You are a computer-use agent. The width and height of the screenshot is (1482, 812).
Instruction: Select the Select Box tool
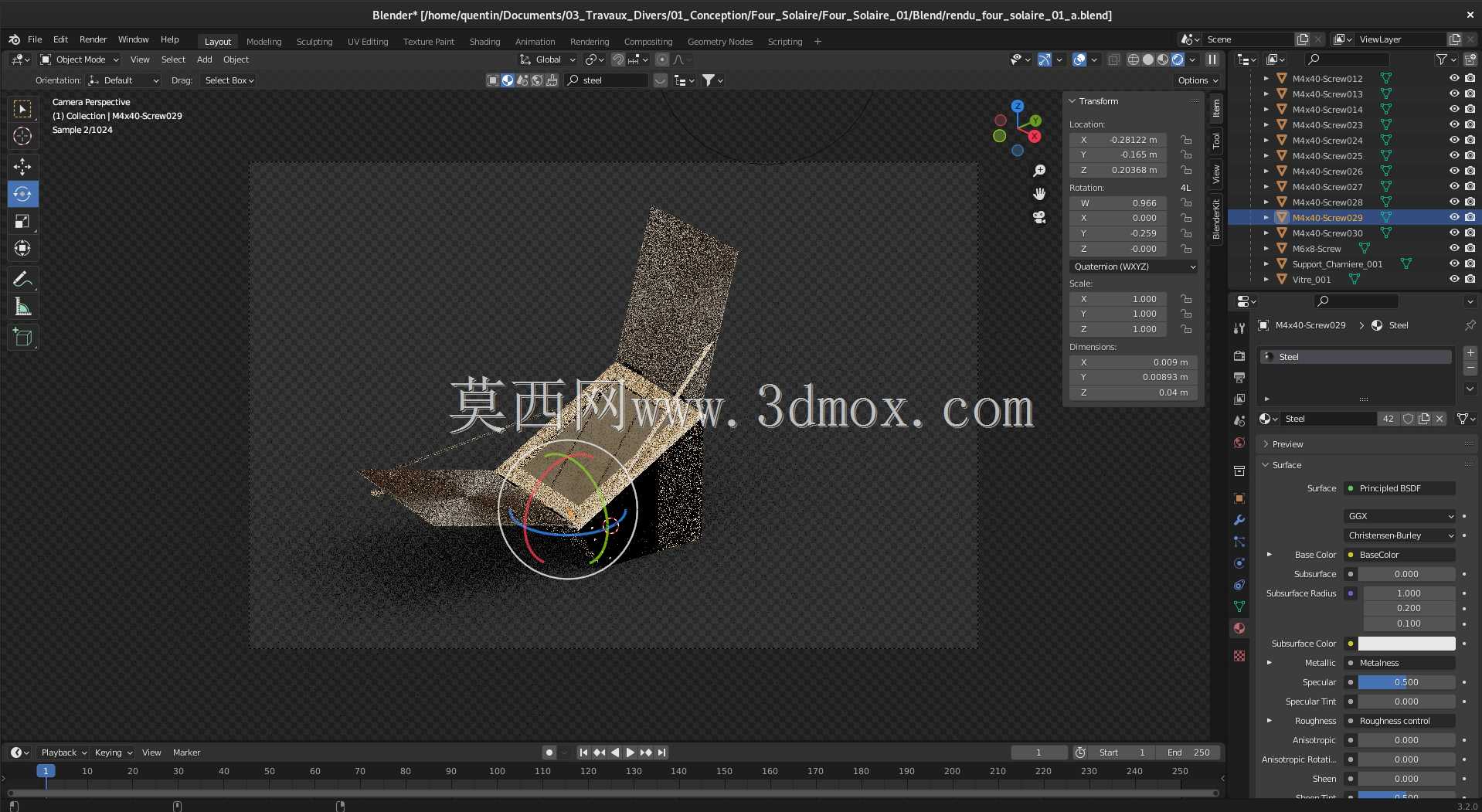[x=22, y=109]
